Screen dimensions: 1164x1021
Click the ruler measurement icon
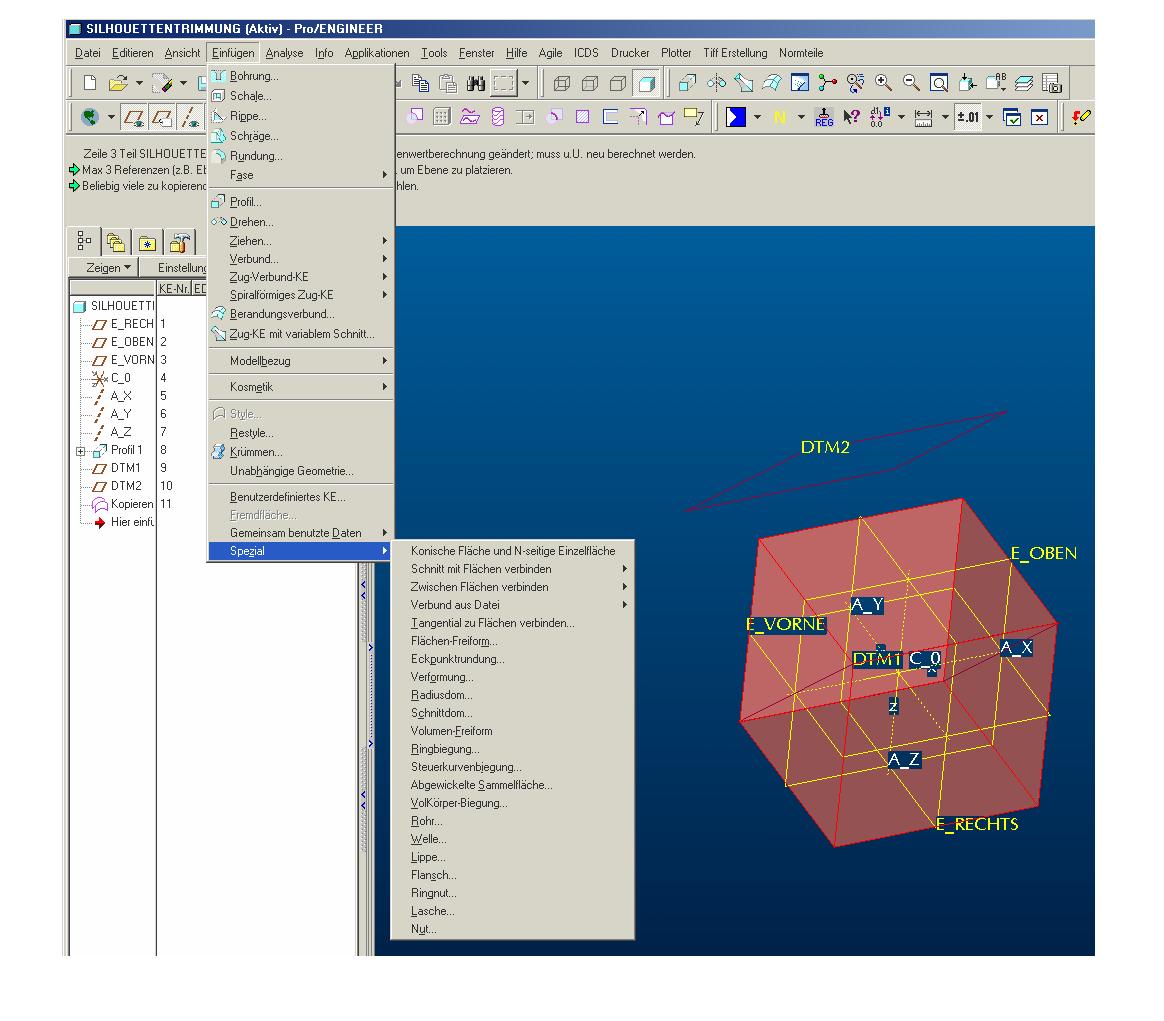pos(923,117)
